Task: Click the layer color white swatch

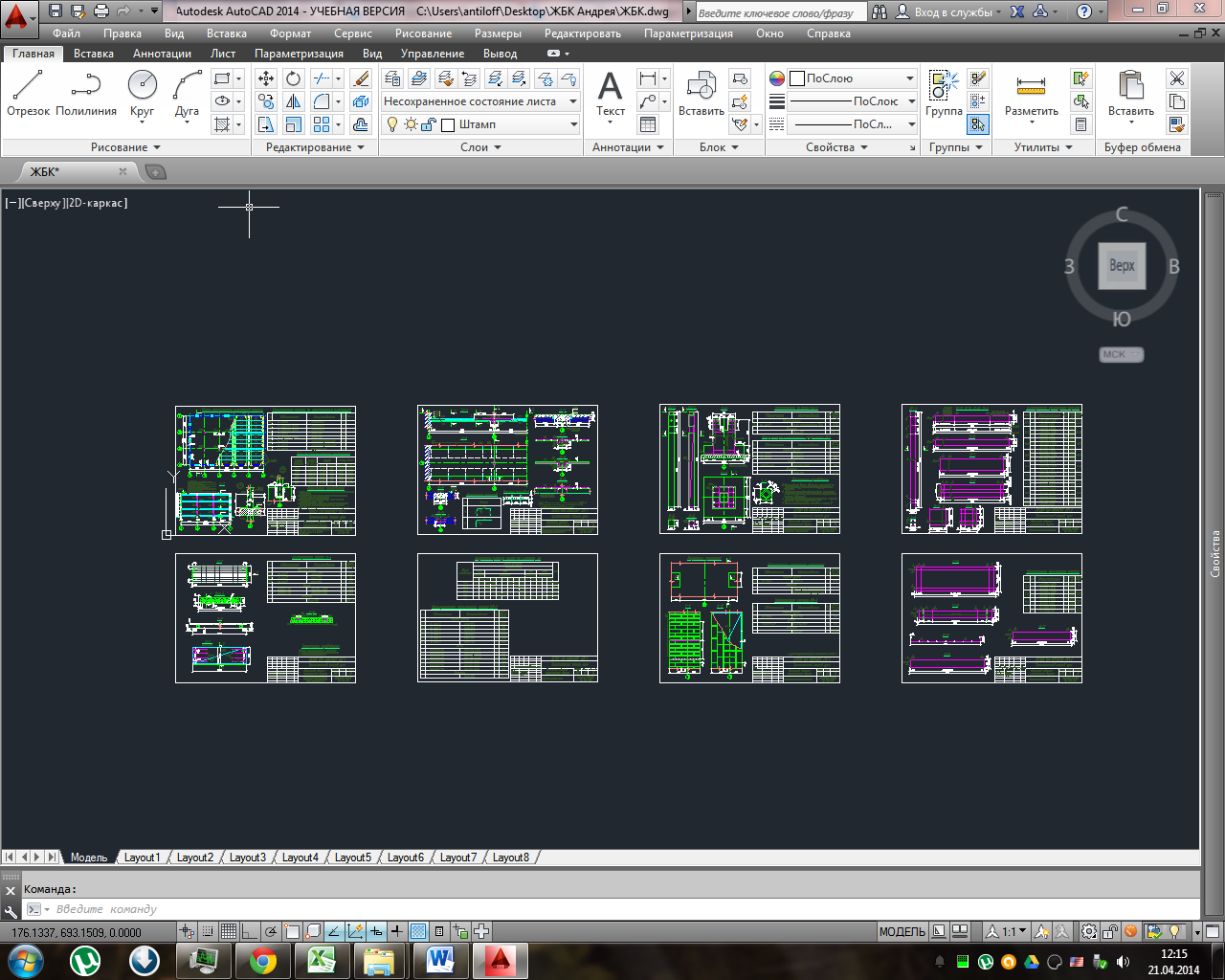Action: click(447, 125)
